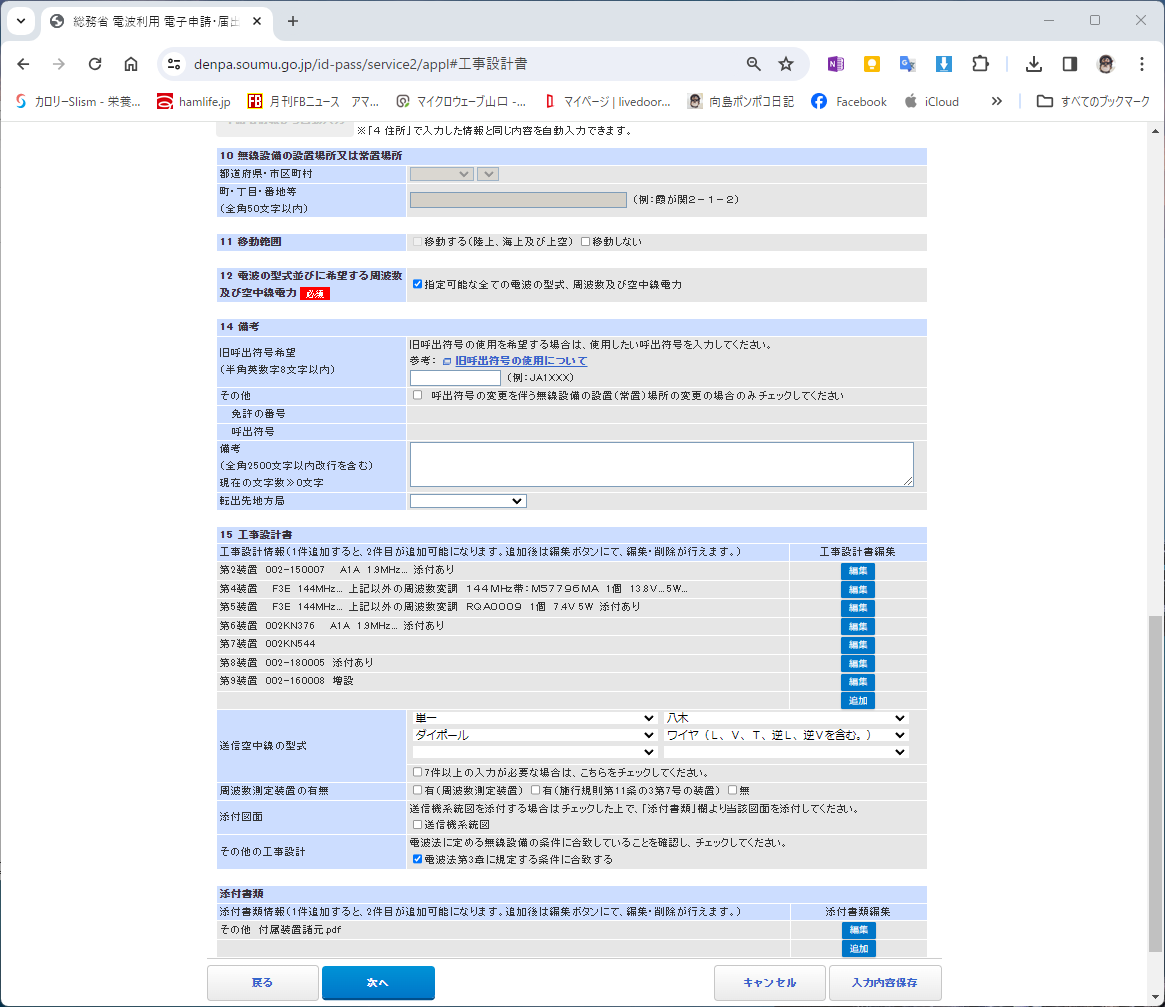
Task: Bookmark this page with the star icon
Action: 786,64
